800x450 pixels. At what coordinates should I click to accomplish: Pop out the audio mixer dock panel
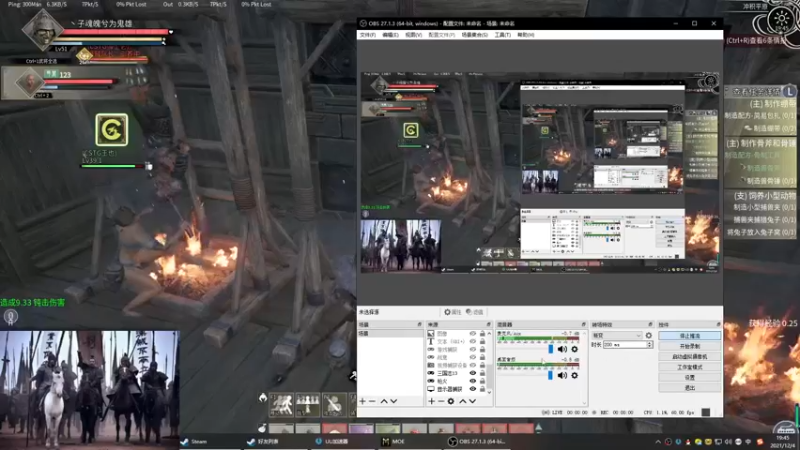[584, 324]
